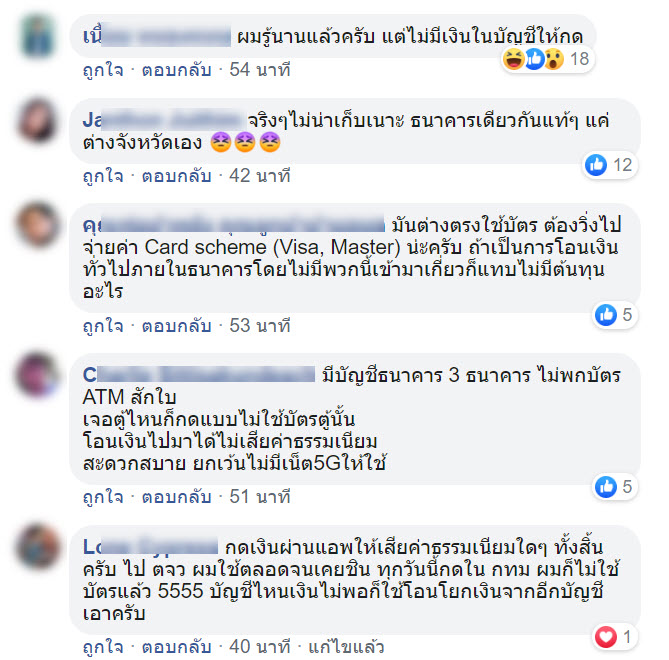
Task: Open the 18 reactions on first comment
Action: tap(547, 59)
